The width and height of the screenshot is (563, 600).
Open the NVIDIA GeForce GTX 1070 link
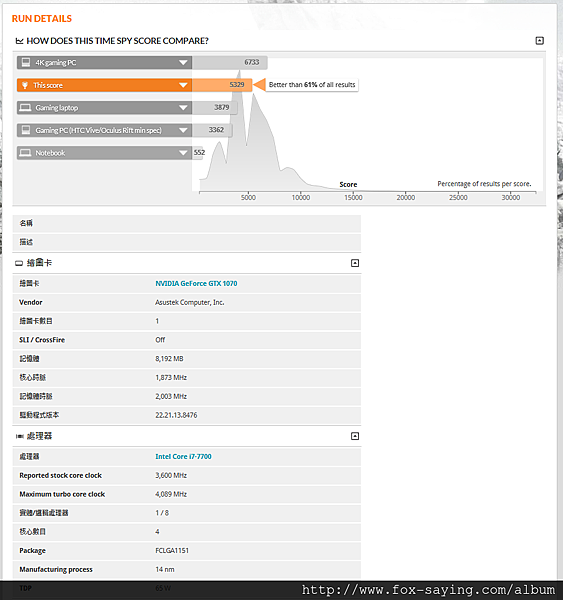196,284
